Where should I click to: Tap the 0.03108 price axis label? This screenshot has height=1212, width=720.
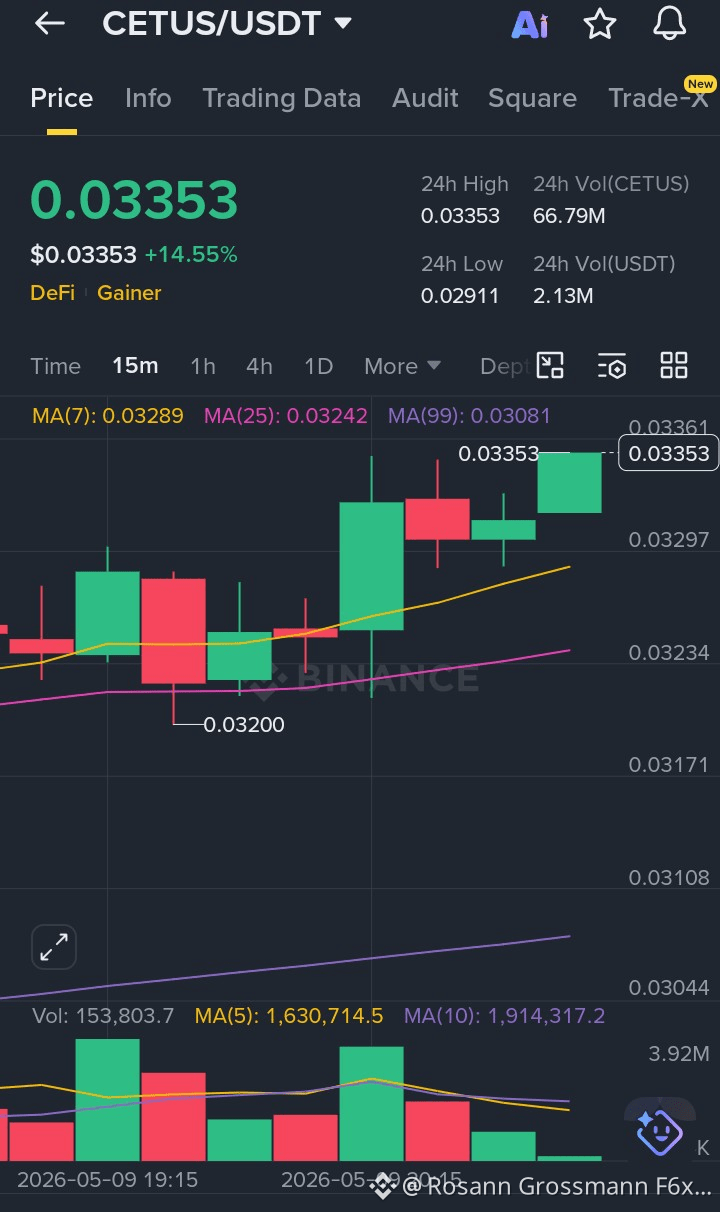pyautogui.click(x=669, y=878)
